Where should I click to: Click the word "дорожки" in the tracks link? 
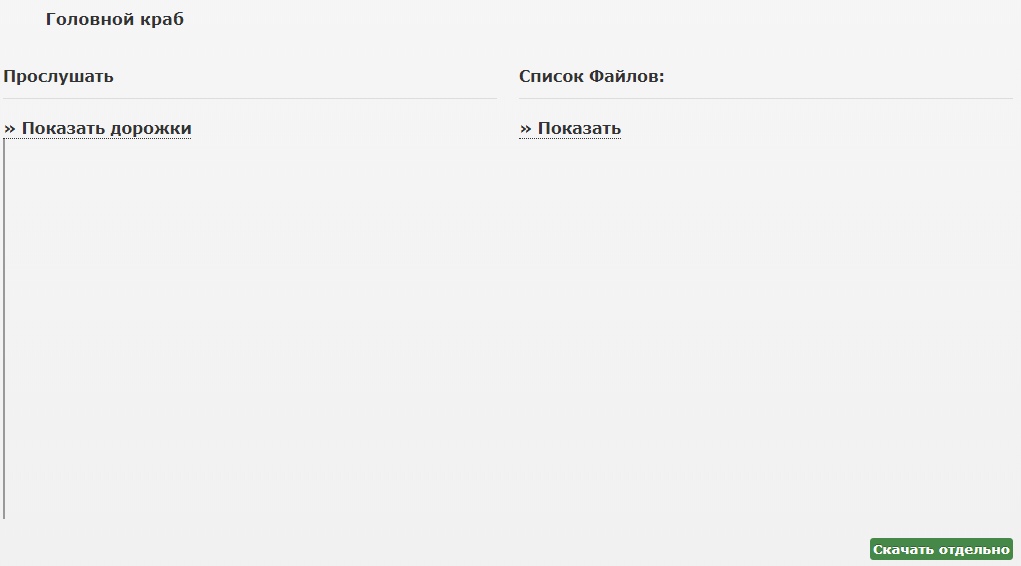coord(150,129)
